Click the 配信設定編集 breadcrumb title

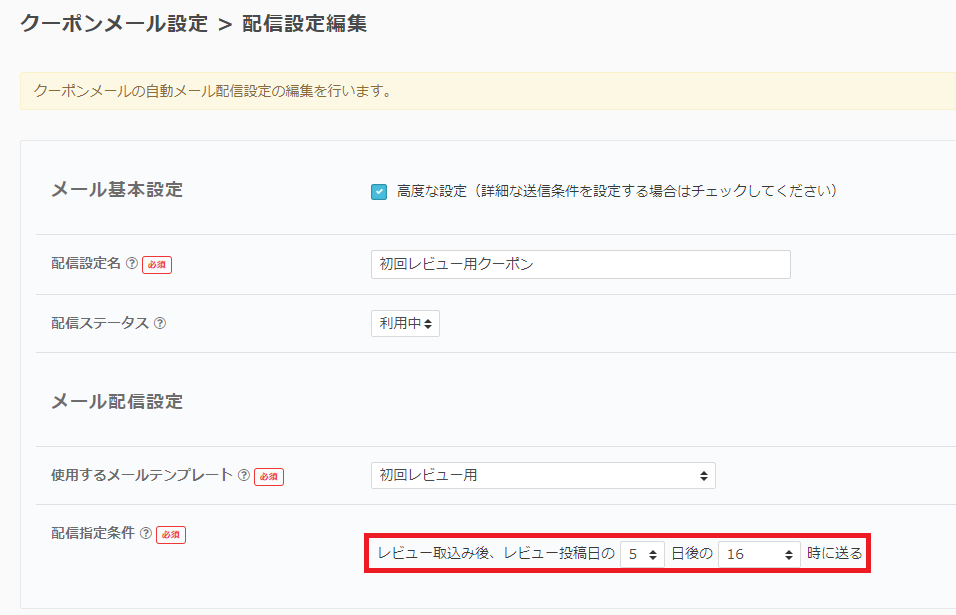304,23
